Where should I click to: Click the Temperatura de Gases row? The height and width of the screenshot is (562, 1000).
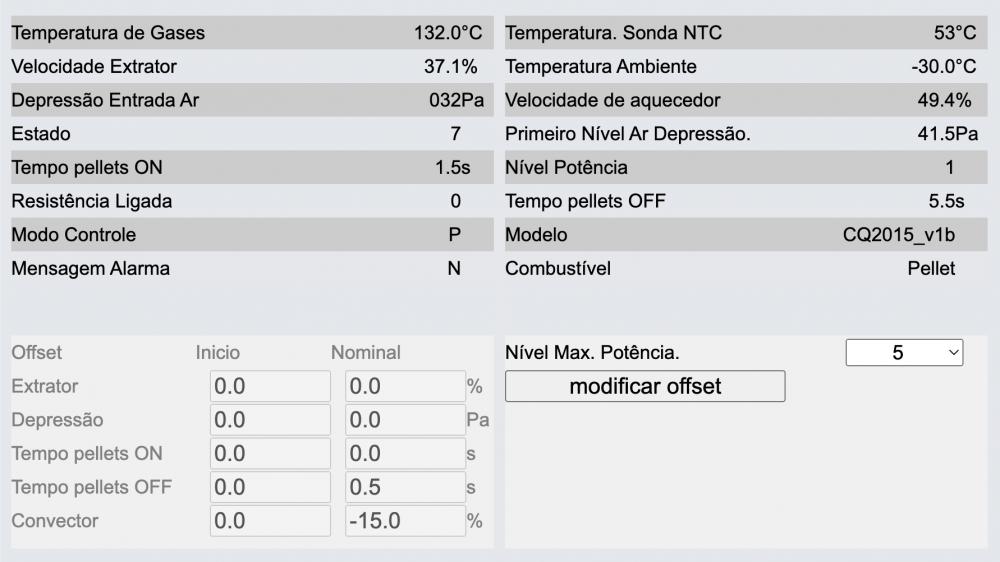coord(252,33)
